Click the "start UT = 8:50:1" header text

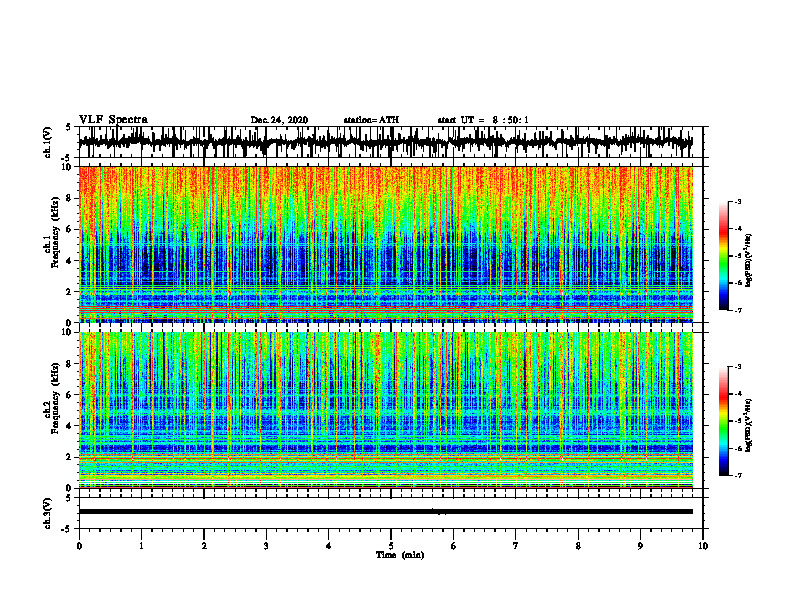coord(483,120)
